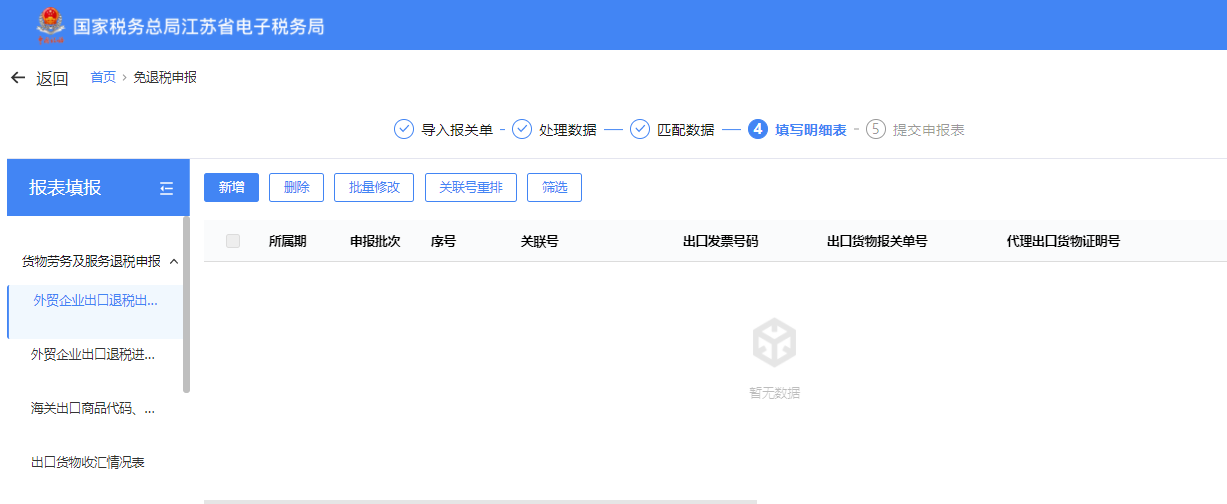Open 外贸企业出口退税进... sidebar item
This screenshot has height=504, width=1227.
93,354
